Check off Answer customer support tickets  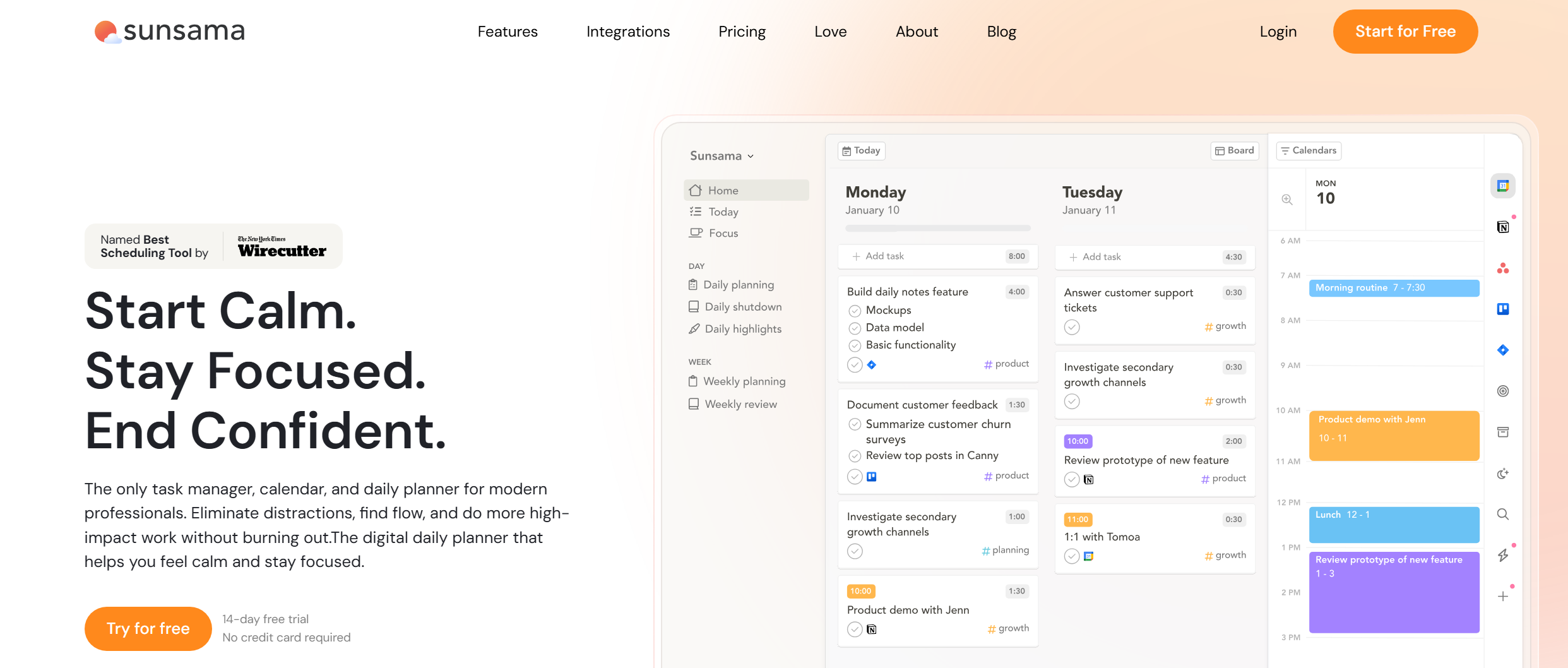pyautogui.click(x=1071, y=327)
